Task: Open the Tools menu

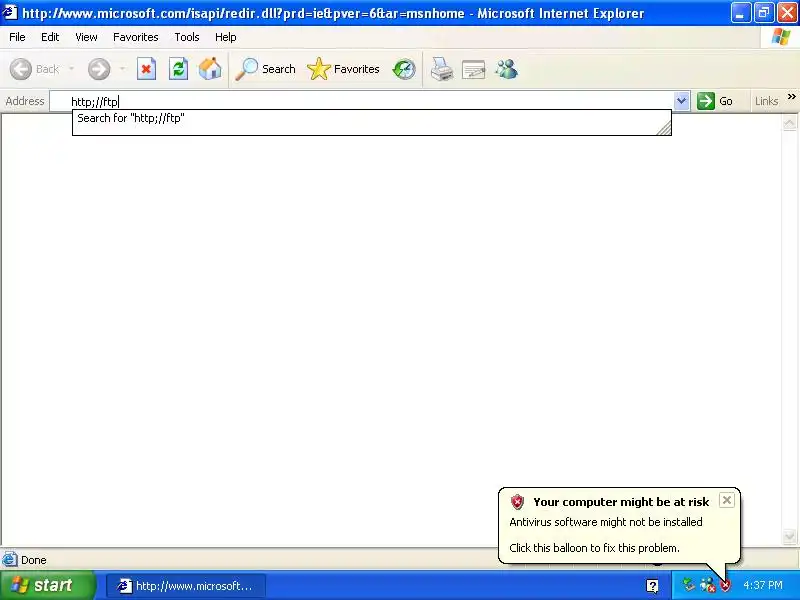Action: click(187, 37)
